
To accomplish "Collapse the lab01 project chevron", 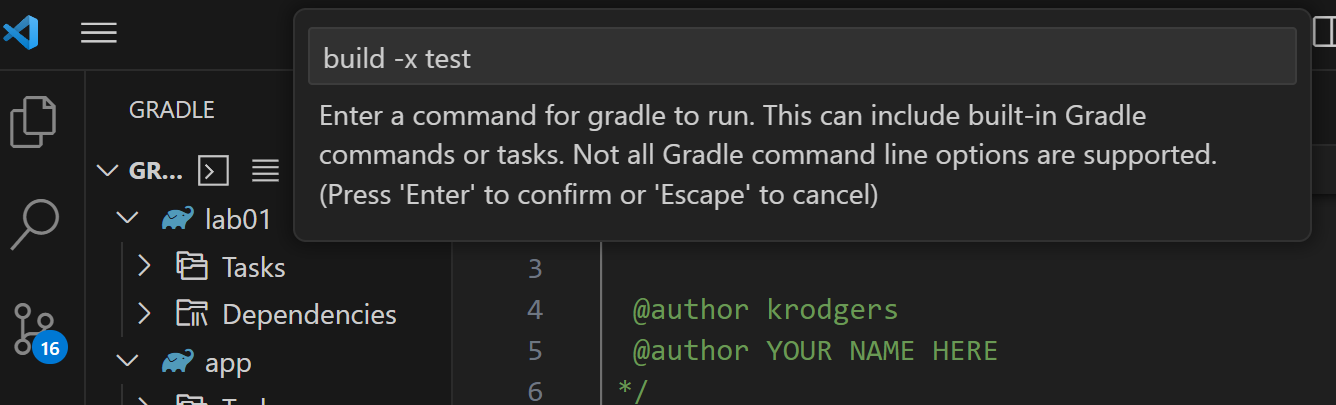I will tap(126, 219).
